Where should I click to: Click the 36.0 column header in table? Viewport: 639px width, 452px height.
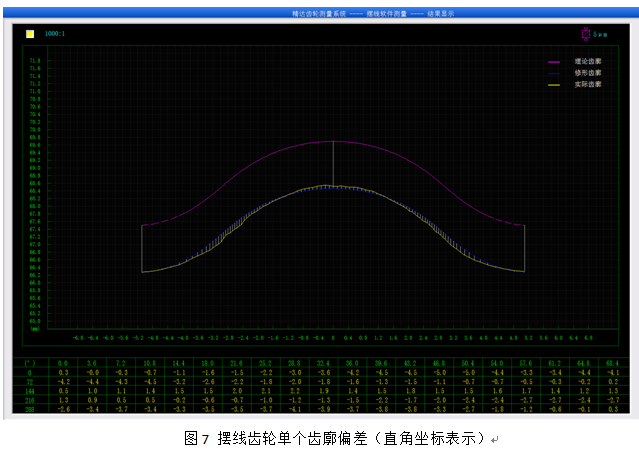[x=352, y=364]
